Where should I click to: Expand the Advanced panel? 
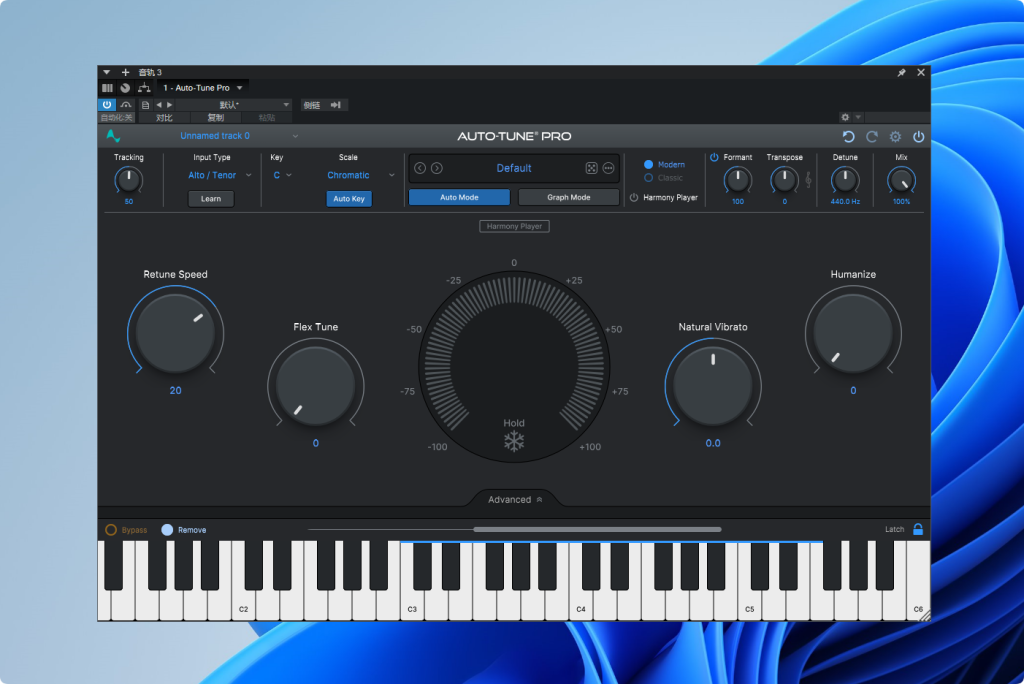pos(515,500)
